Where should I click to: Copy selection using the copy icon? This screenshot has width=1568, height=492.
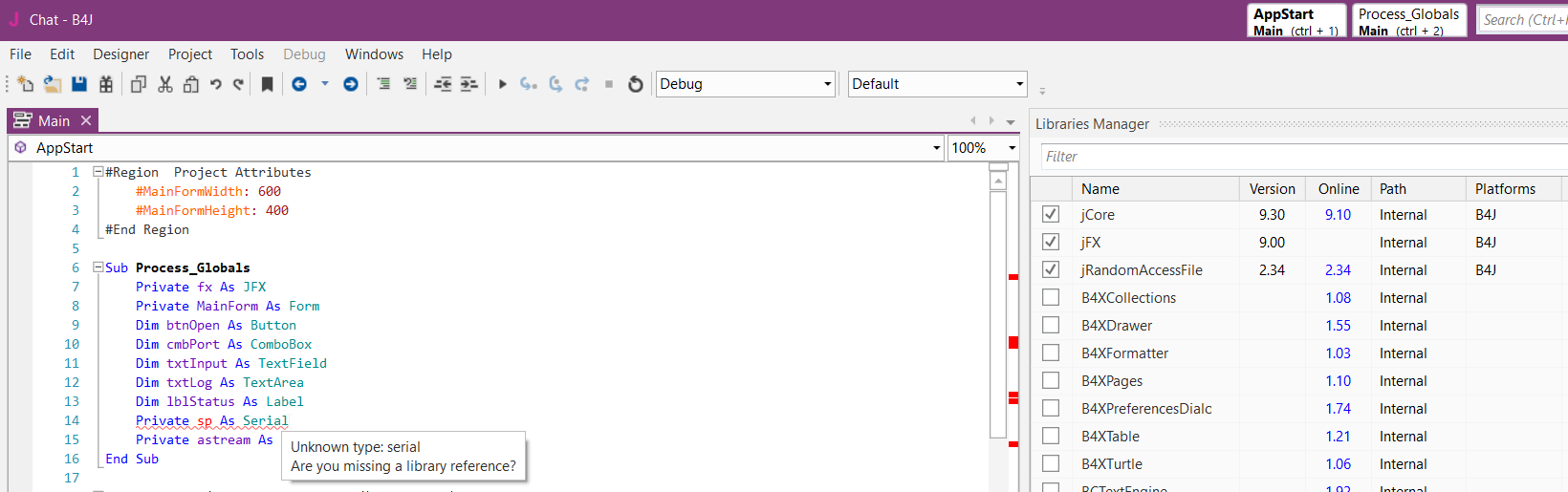click(x=139, y=84)
